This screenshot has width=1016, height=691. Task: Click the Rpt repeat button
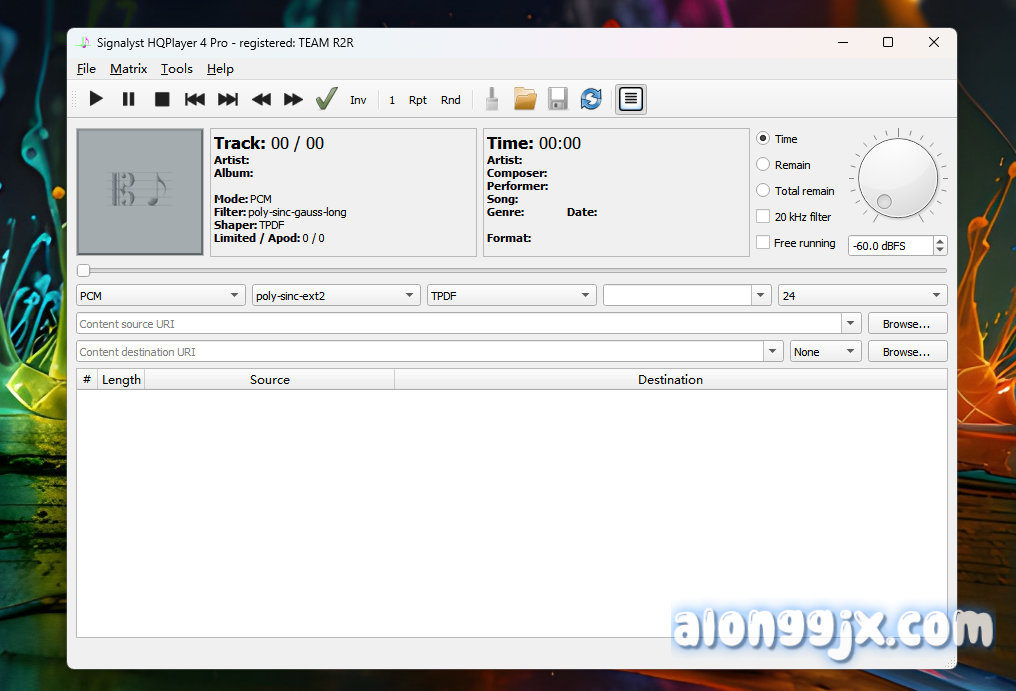tap(418, 100)
